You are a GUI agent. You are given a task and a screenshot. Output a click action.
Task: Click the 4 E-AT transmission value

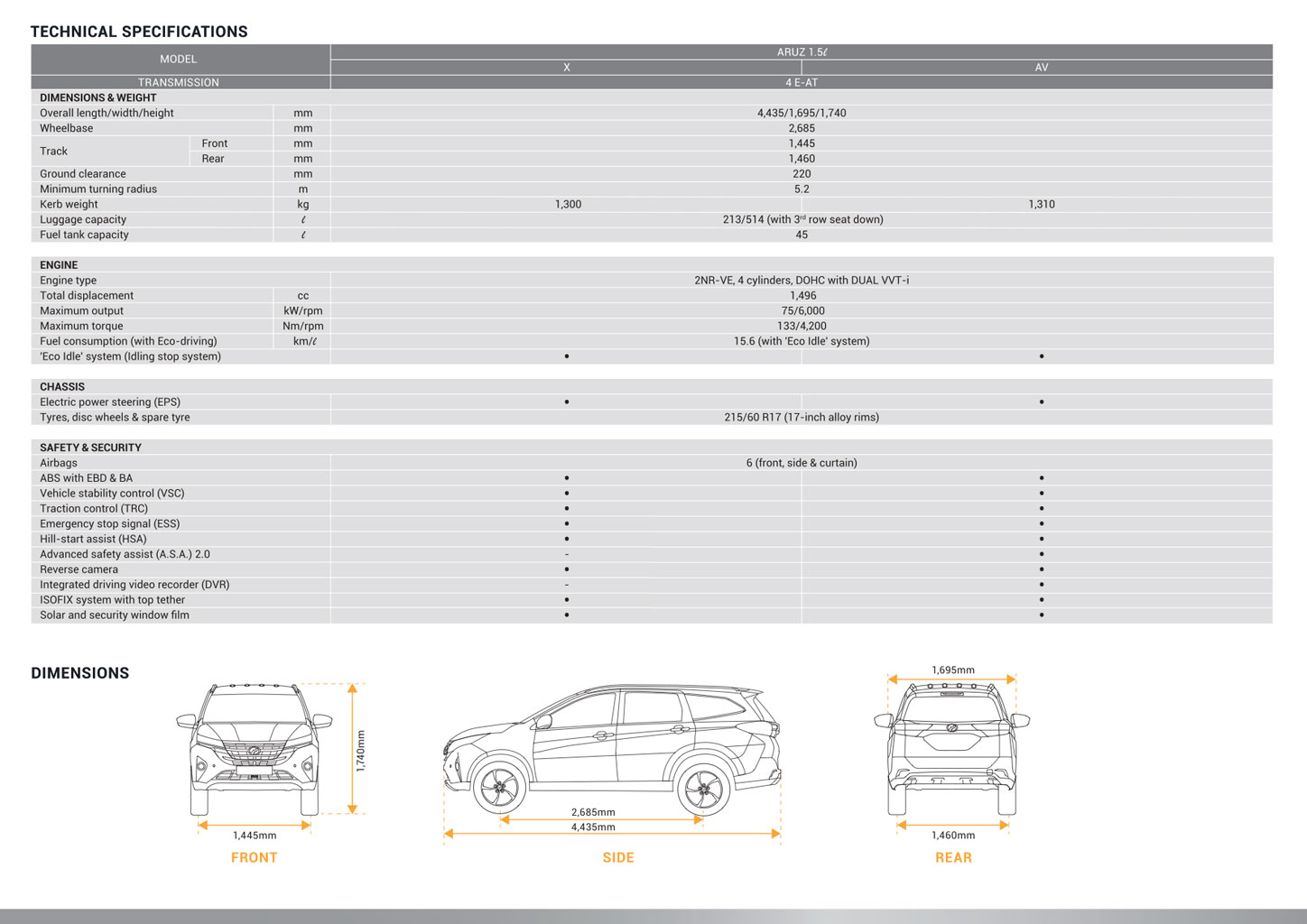(802, 83)
